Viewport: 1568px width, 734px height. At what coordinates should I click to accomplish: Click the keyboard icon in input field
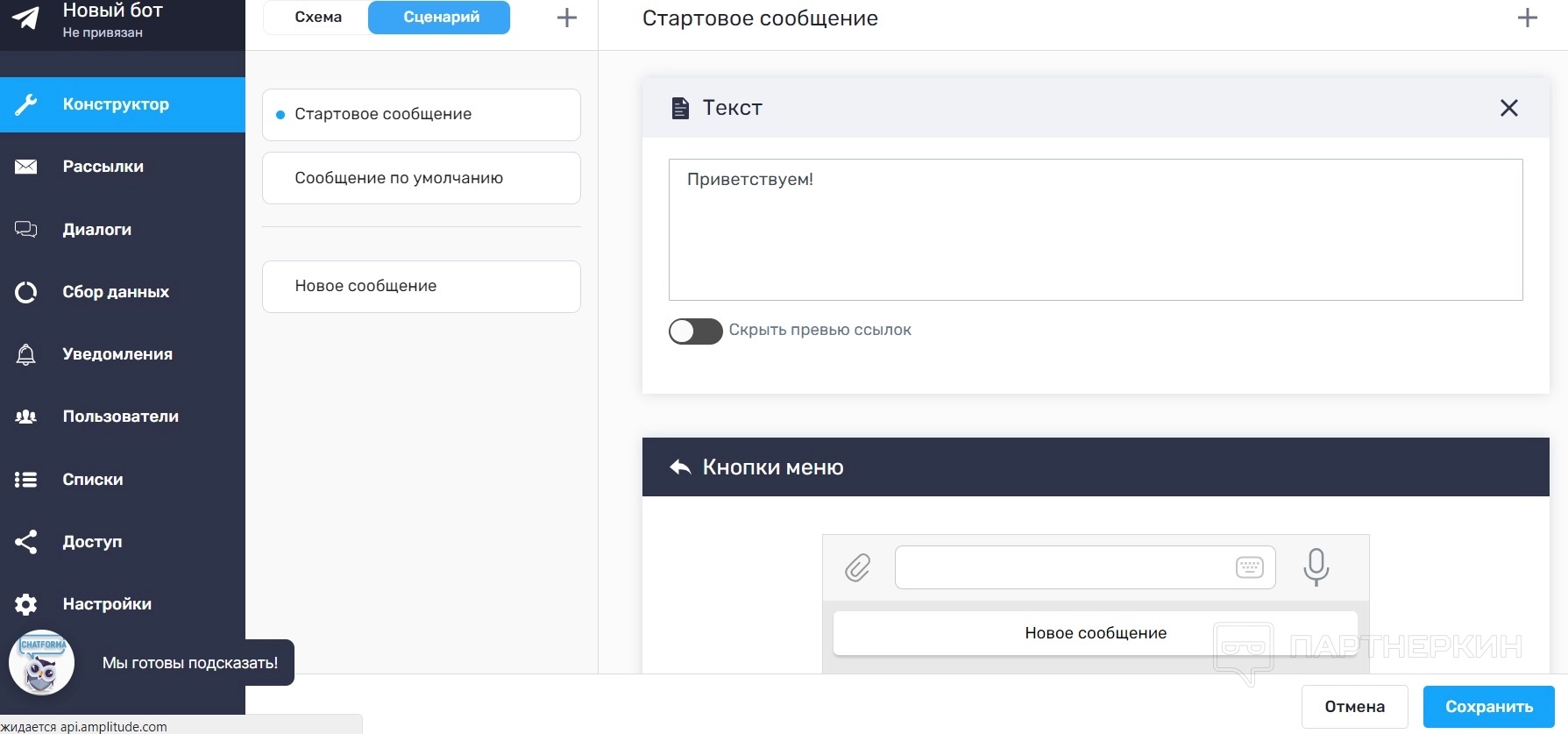click(x=1249, y=567)
